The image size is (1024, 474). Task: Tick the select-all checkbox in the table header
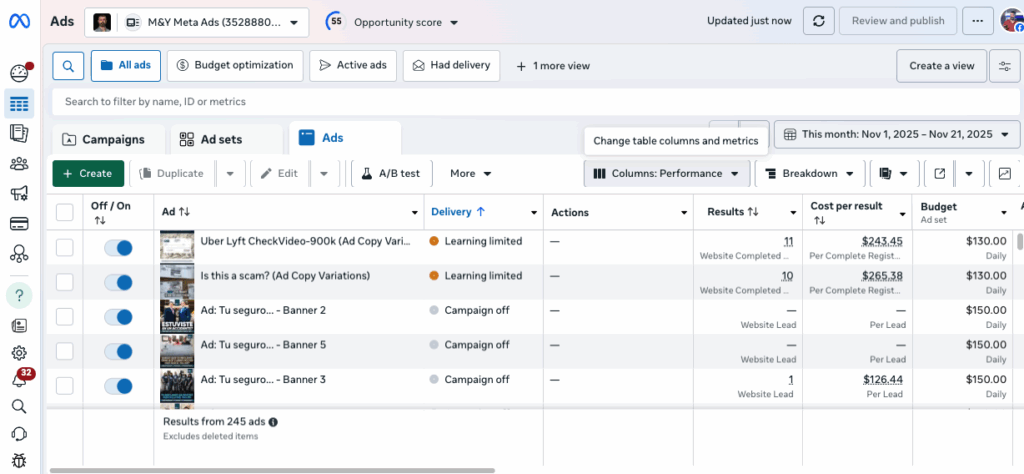(65, 212)
